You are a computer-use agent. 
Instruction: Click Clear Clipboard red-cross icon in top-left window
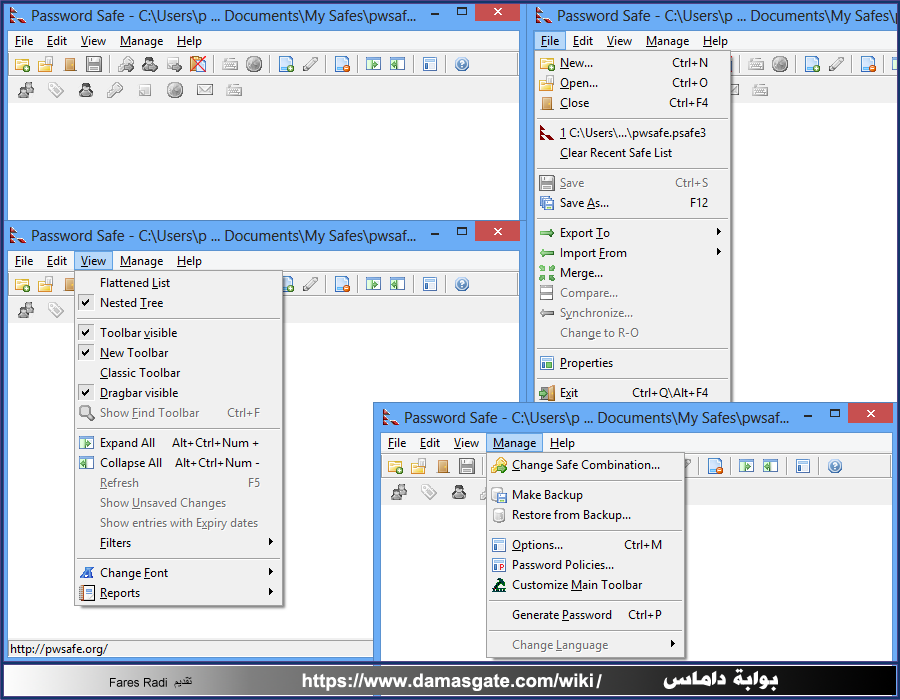198,64
